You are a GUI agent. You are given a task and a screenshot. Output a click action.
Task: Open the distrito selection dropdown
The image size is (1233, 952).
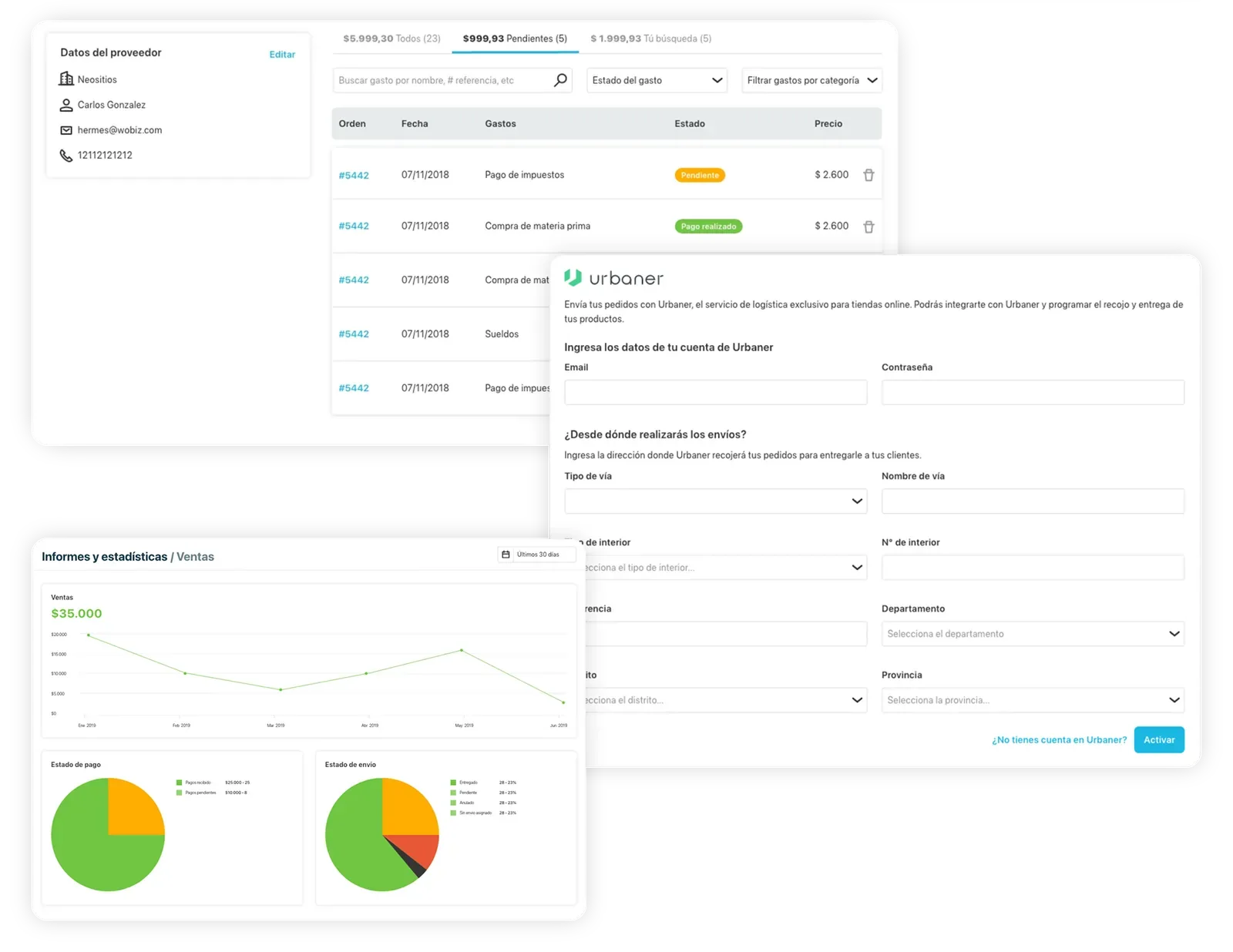click(726, 700)
